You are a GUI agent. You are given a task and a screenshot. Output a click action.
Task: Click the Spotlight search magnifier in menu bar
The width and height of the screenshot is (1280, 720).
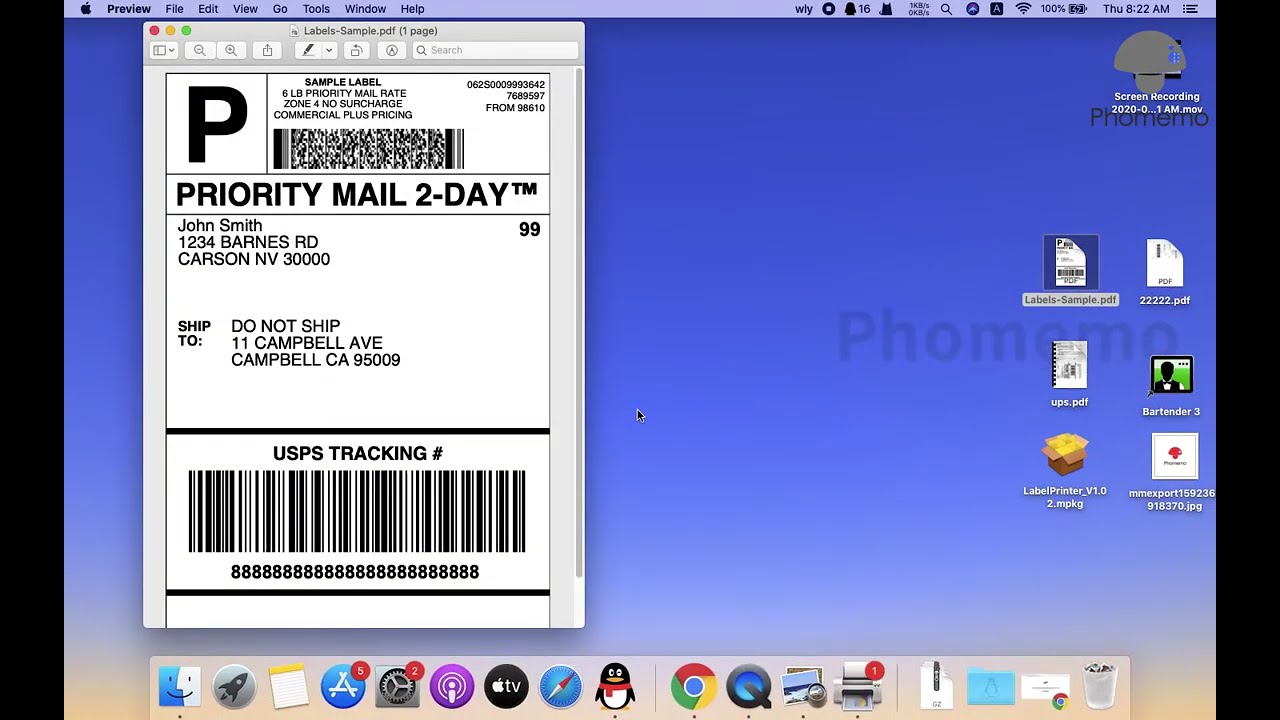[x=946, y=9]
